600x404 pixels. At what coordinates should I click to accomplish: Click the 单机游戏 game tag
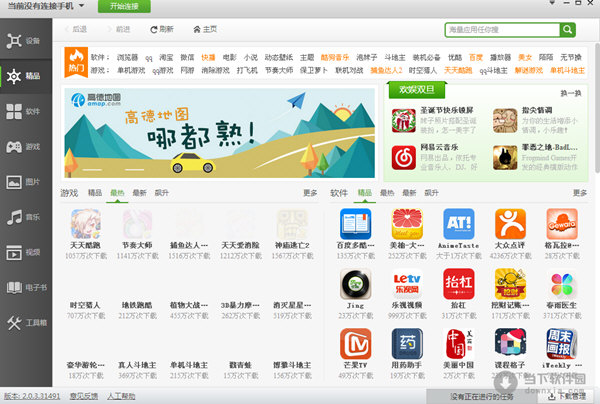click(131, 70)
